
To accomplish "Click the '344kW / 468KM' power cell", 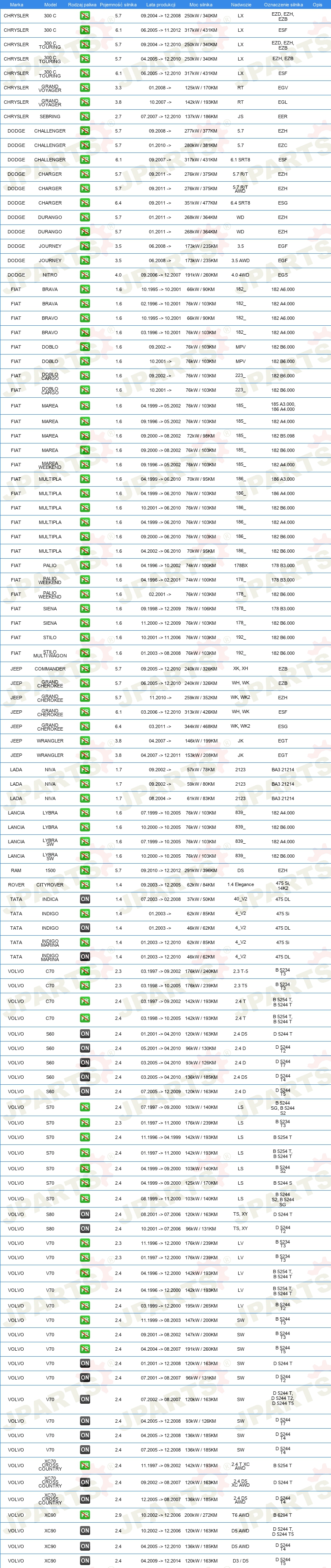I will (x=201, y=726).
